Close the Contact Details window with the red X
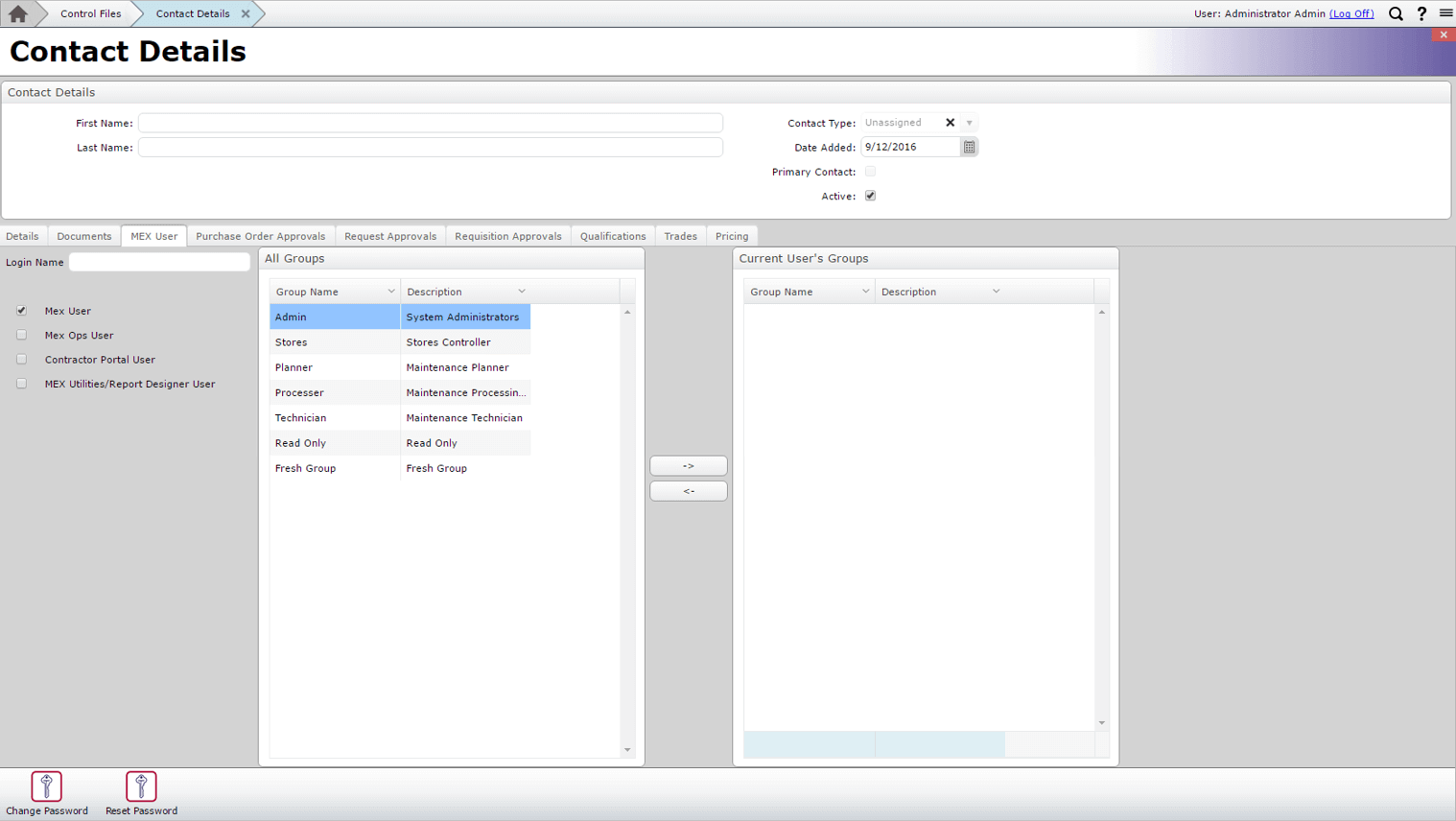This screenshot has height=821, width=1456. 1444,35
